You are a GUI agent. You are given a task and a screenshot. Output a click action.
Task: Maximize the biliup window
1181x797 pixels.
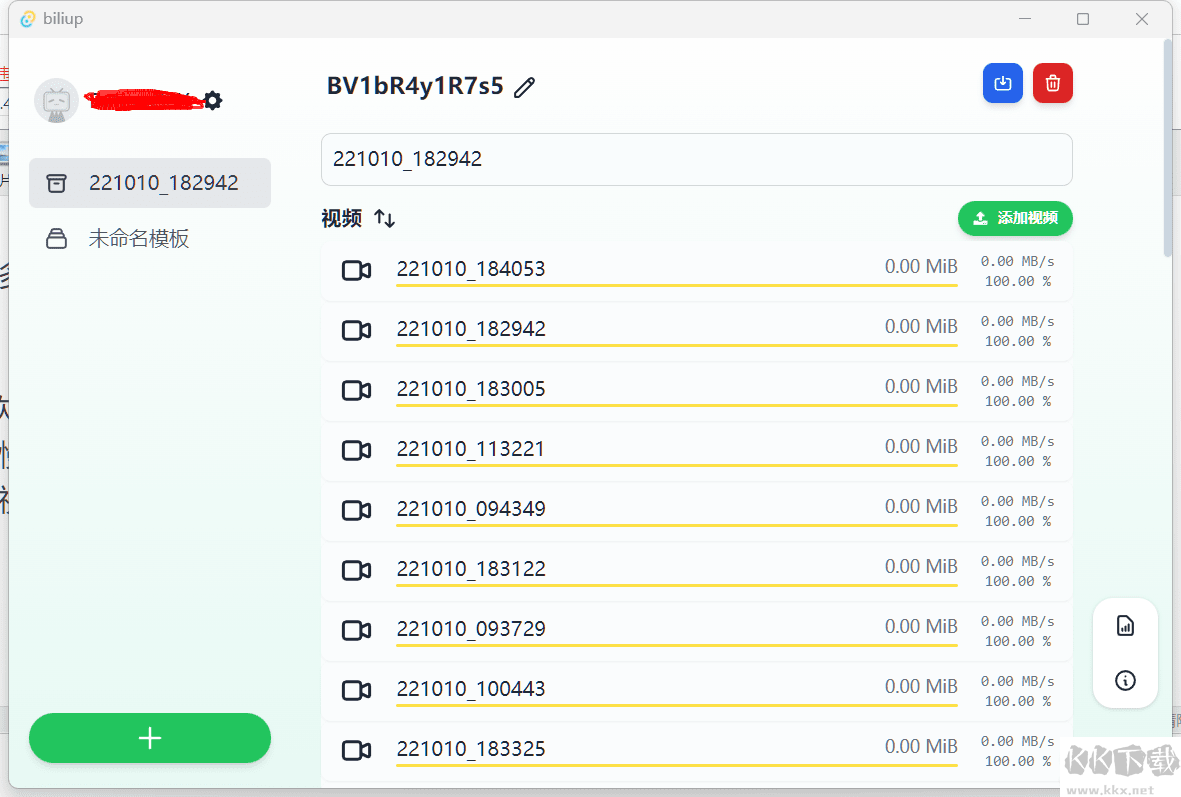tap(1083, 19)
